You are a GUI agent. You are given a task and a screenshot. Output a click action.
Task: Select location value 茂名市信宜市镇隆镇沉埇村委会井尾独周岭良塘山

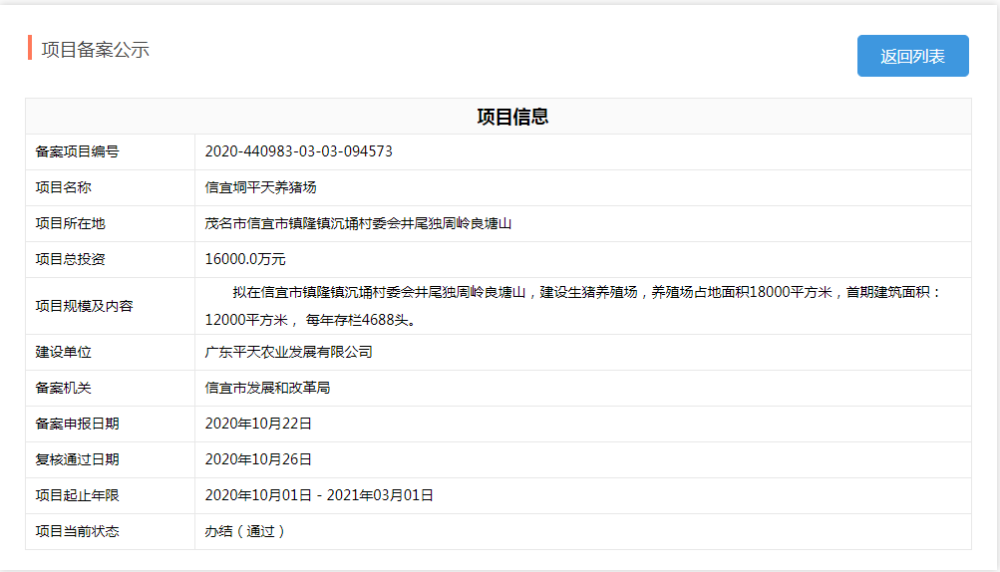[x=358, y=223]
